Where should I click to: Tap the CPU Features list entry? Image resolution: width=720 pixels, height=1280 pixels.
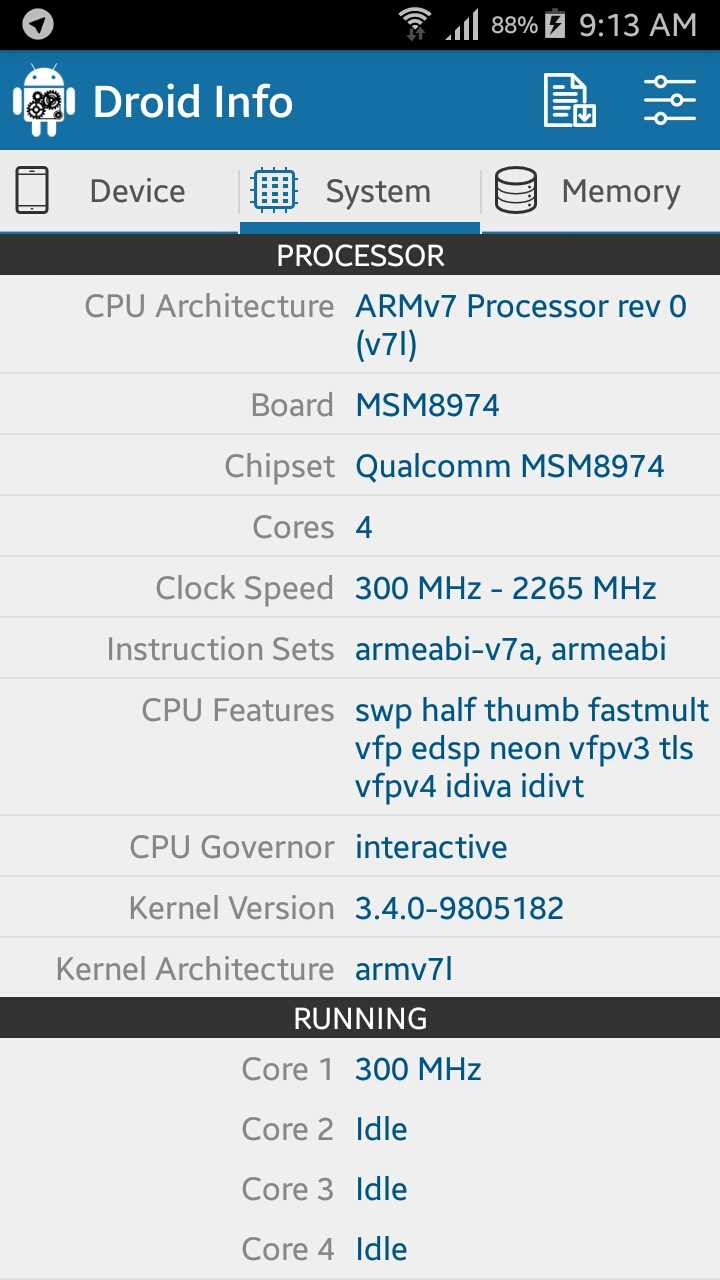point(360,747)
